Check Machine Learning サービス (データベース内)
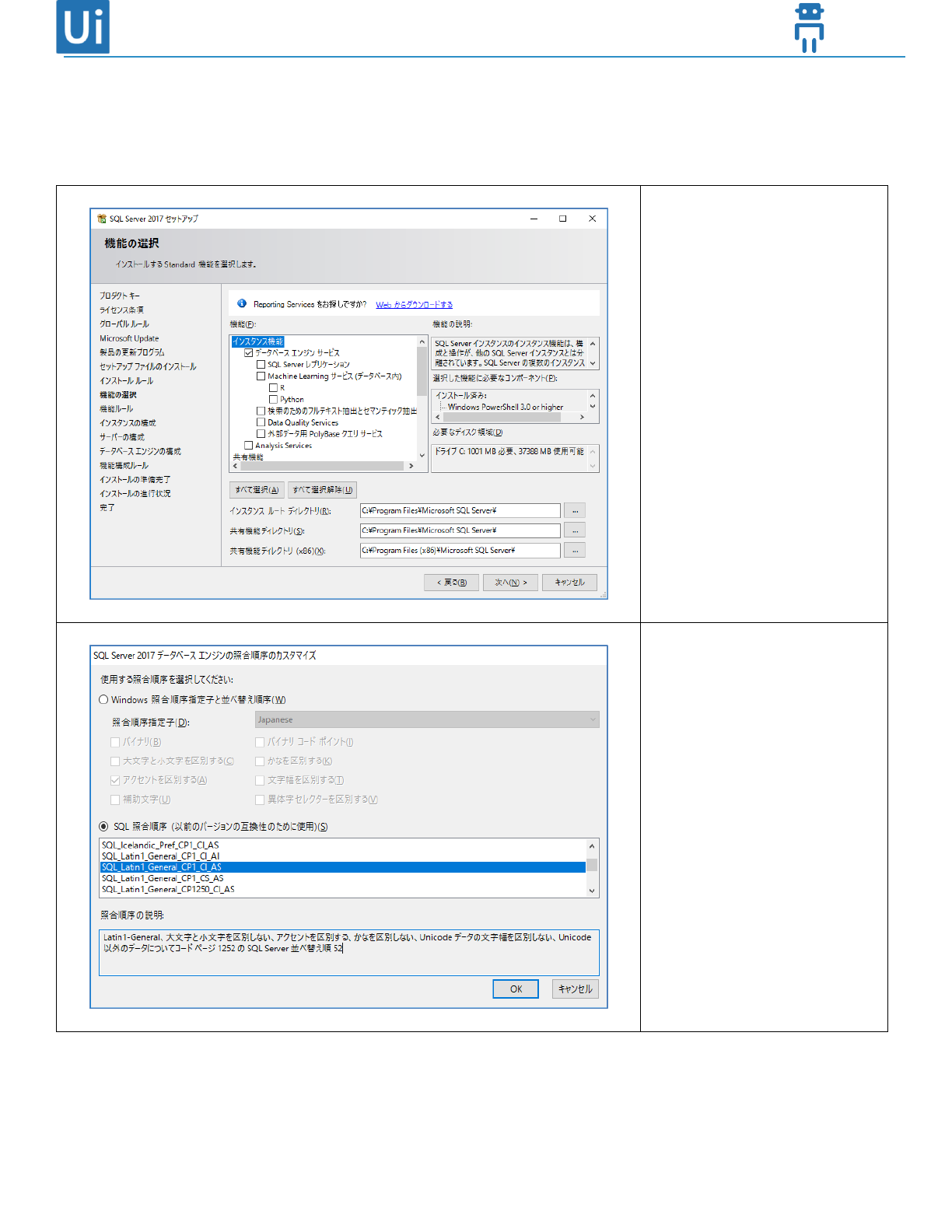The width and height of the screenshot is (952, 1232). pyautogui.click(x=261, y=376)
